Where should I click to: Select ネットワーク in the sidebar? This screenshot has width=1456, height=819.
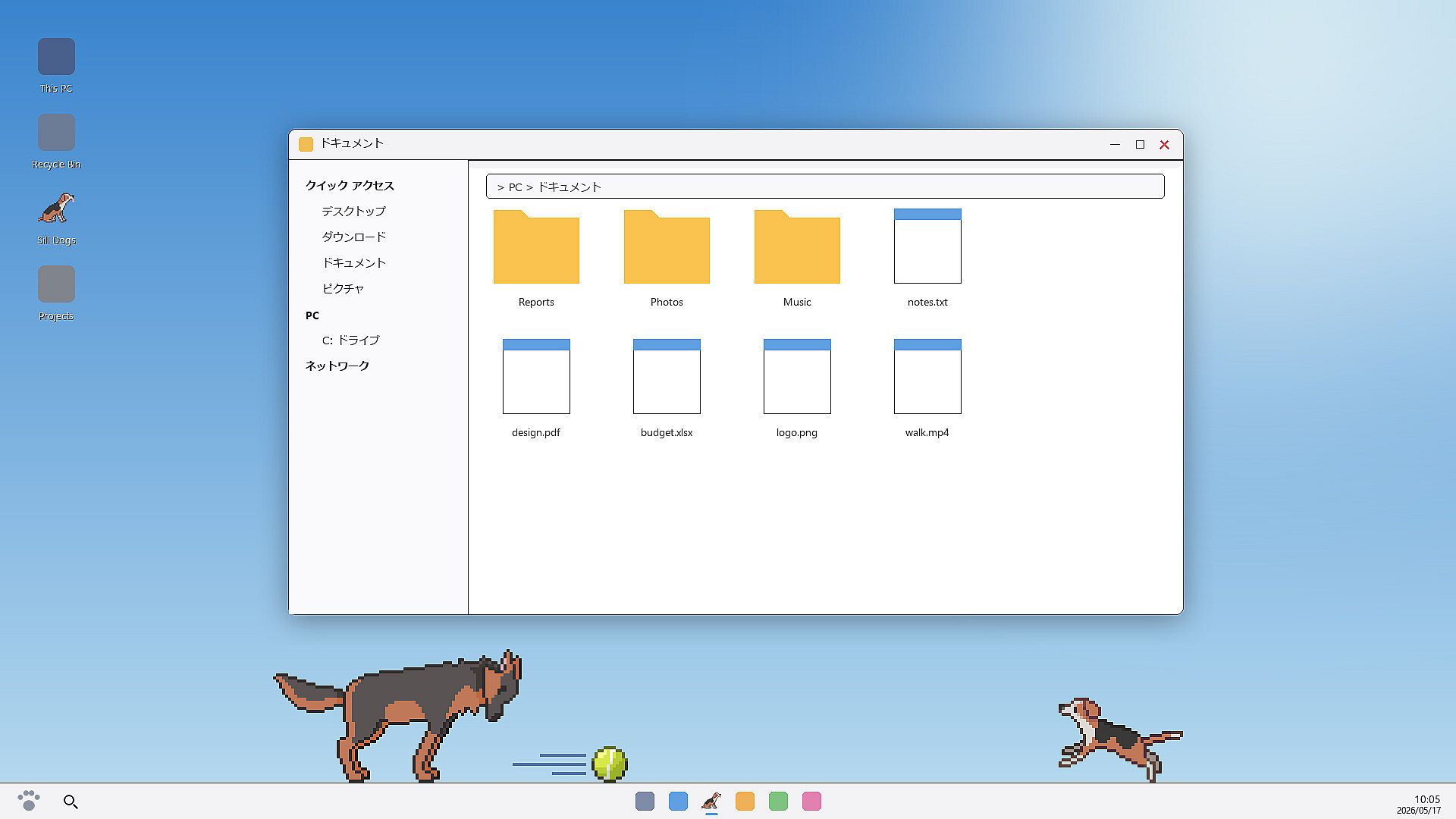tap(337, 366)
